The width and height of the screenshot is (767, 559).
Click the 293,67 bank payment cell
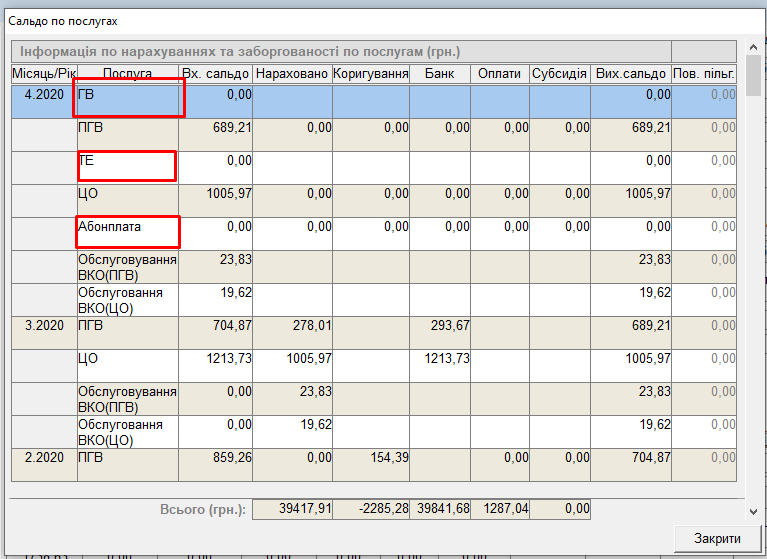(x=440, y=325)
